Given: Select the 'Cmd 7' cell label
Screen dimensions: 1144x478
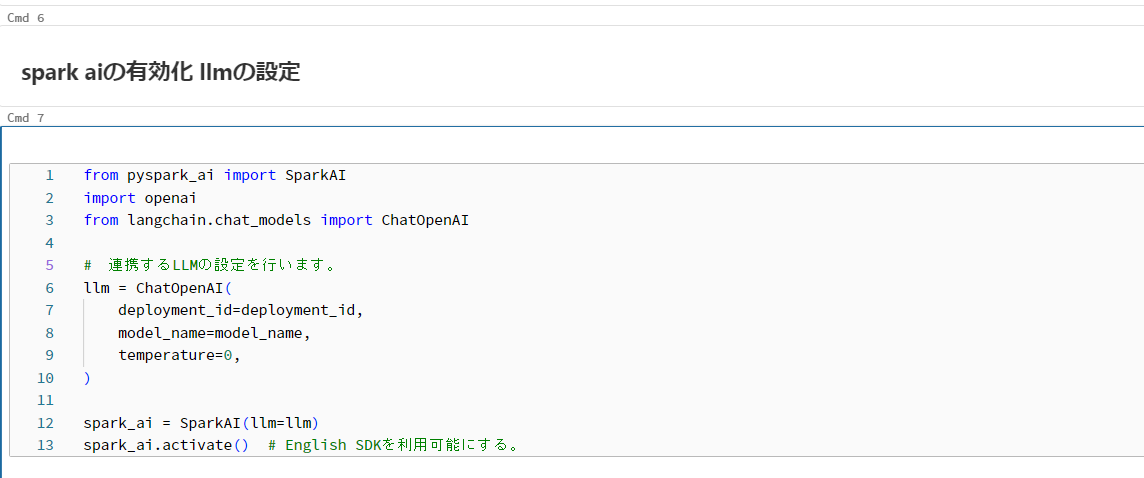Looking at the screenshot, I should (x=26, y=117).
